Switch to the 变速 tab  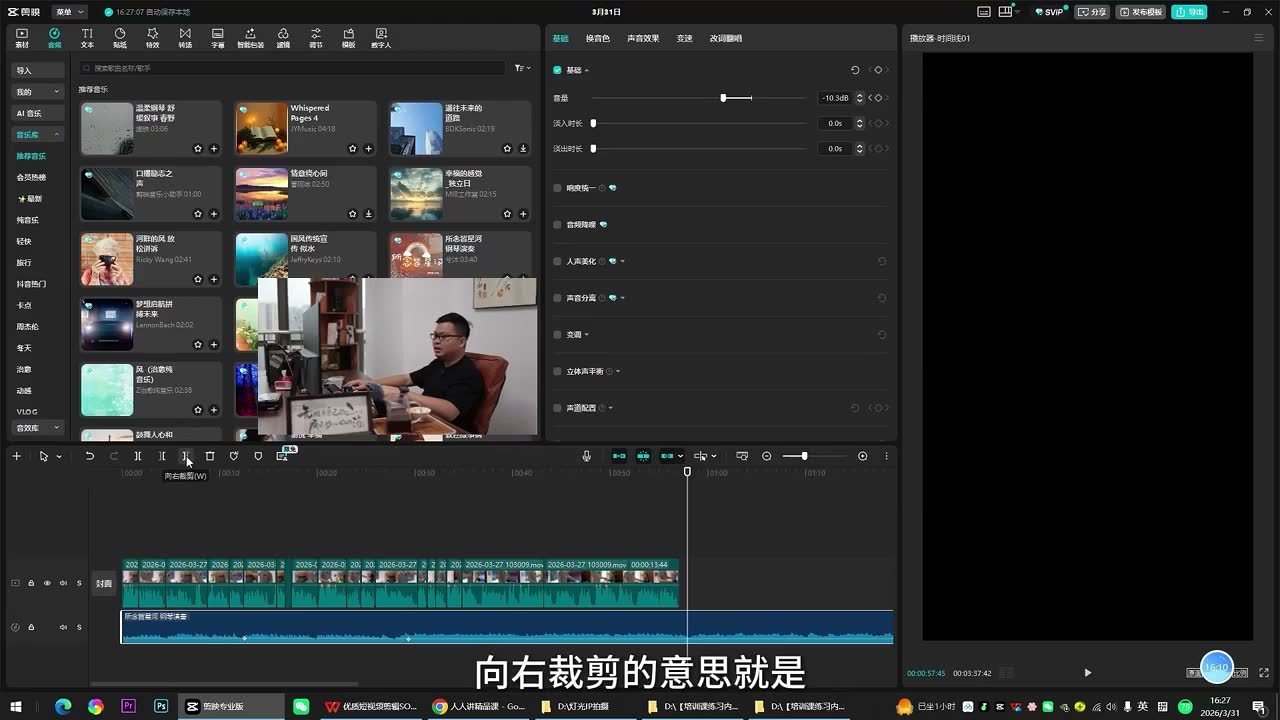coord(684,38)
